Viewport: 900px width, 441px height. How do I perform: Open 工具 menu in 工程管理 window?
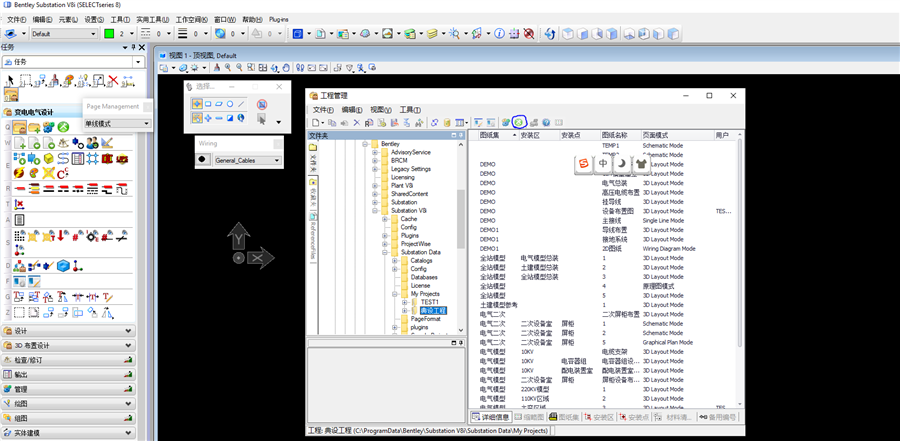[x=410, y=110]
